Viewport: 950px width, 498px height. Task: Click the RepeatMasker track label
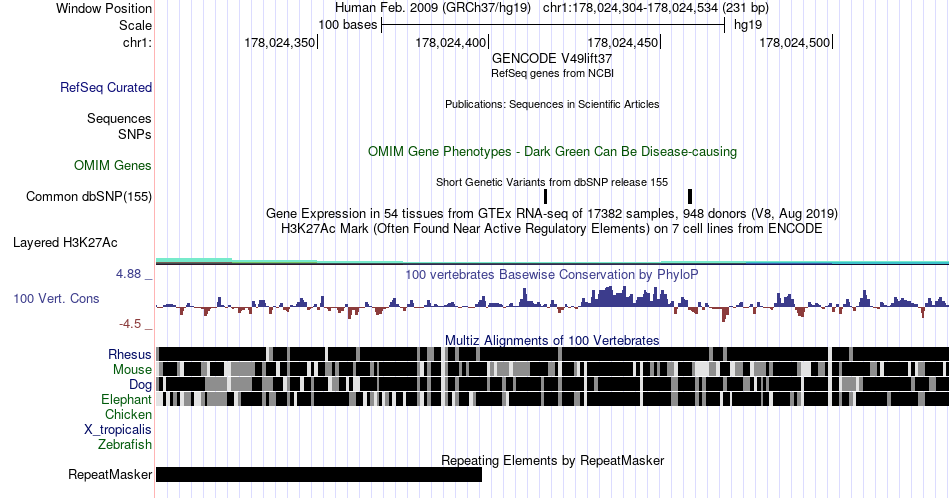110,474
